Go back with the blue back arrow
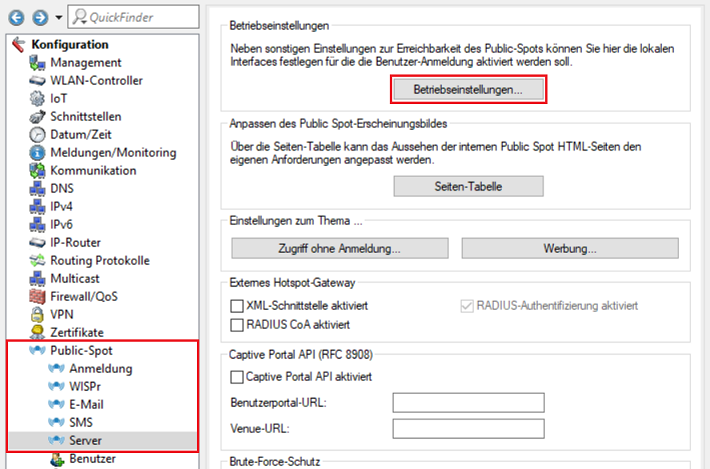This screenshot has width=710, height=469. pos(16,18)
